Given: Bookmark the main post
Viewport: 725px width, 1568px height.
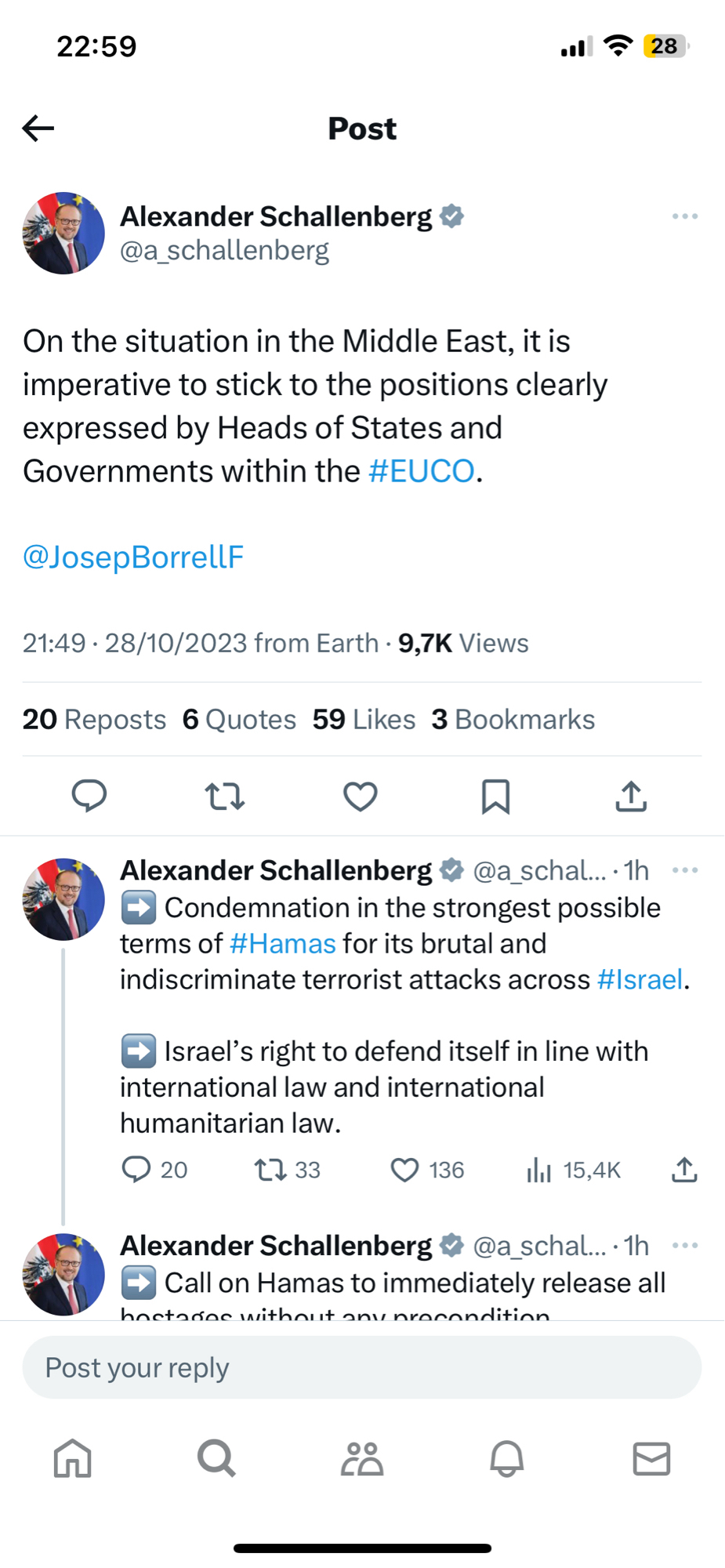Looking at the screenshot, I should [x=495, y=797].
